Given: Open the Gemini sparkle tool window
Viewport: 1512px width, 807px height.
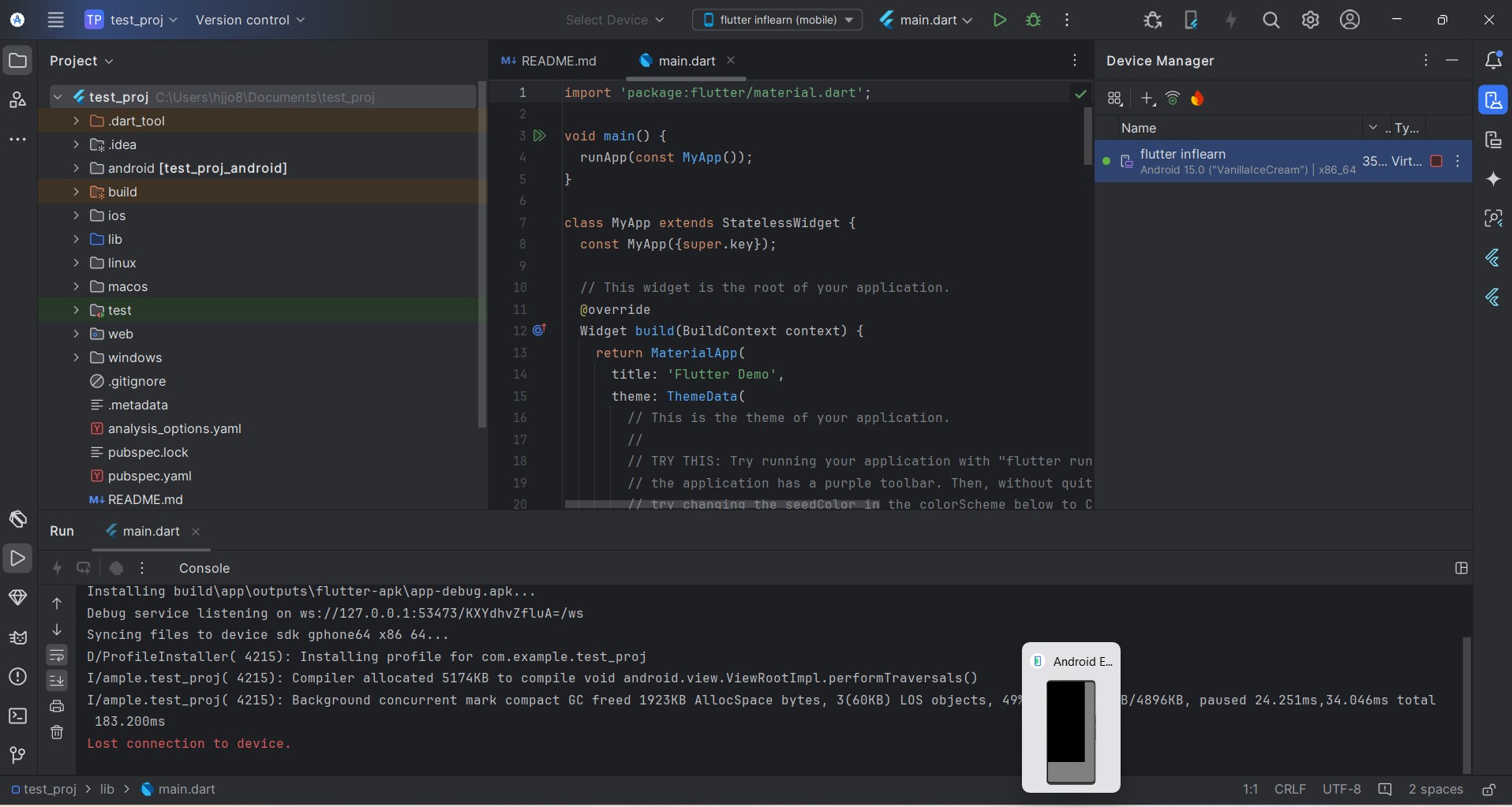Looking at the screenshot, I should 1493,179.
